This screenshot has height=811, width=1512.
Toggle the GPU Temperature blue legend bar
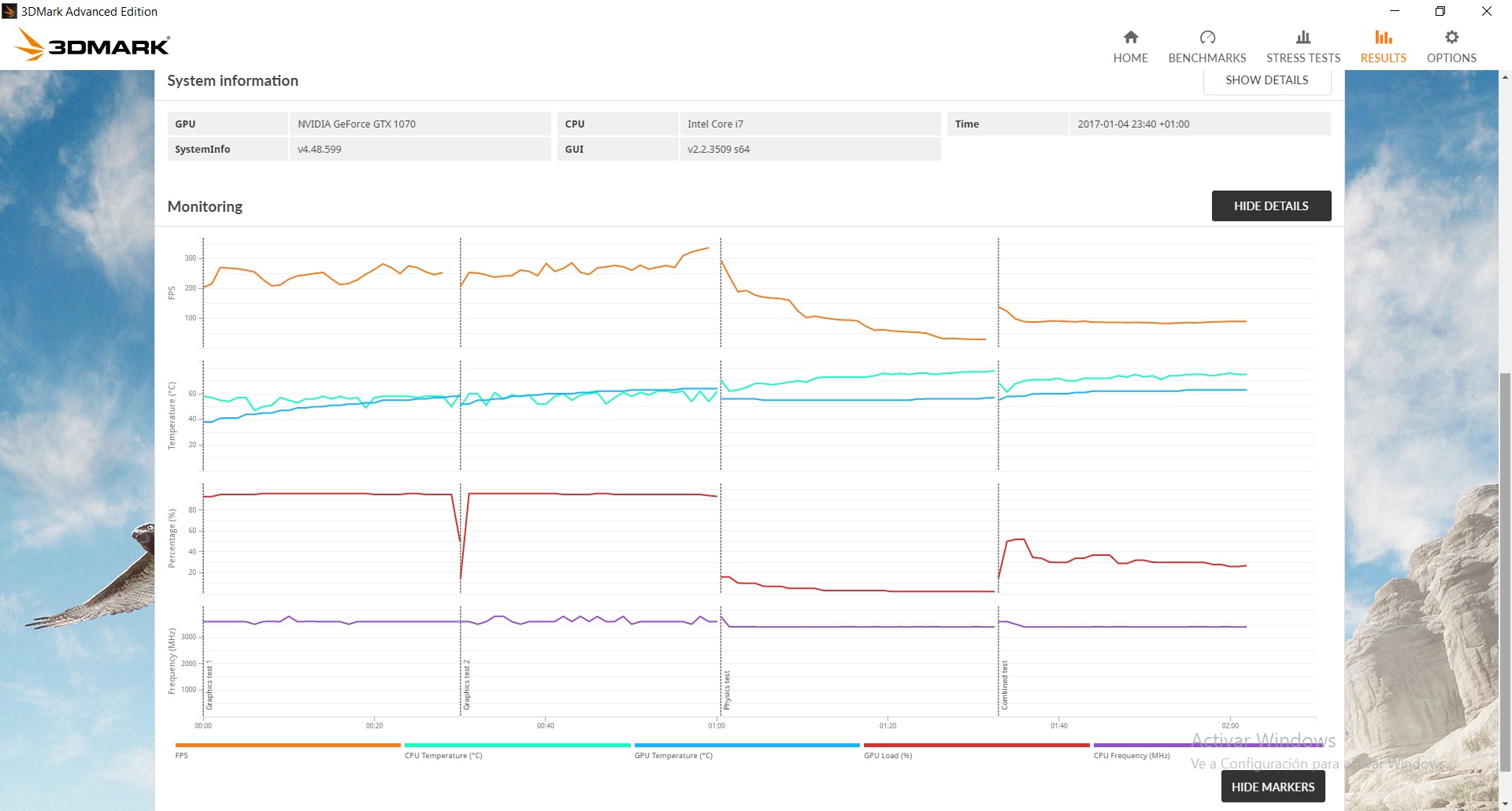[x=747, y=745]
